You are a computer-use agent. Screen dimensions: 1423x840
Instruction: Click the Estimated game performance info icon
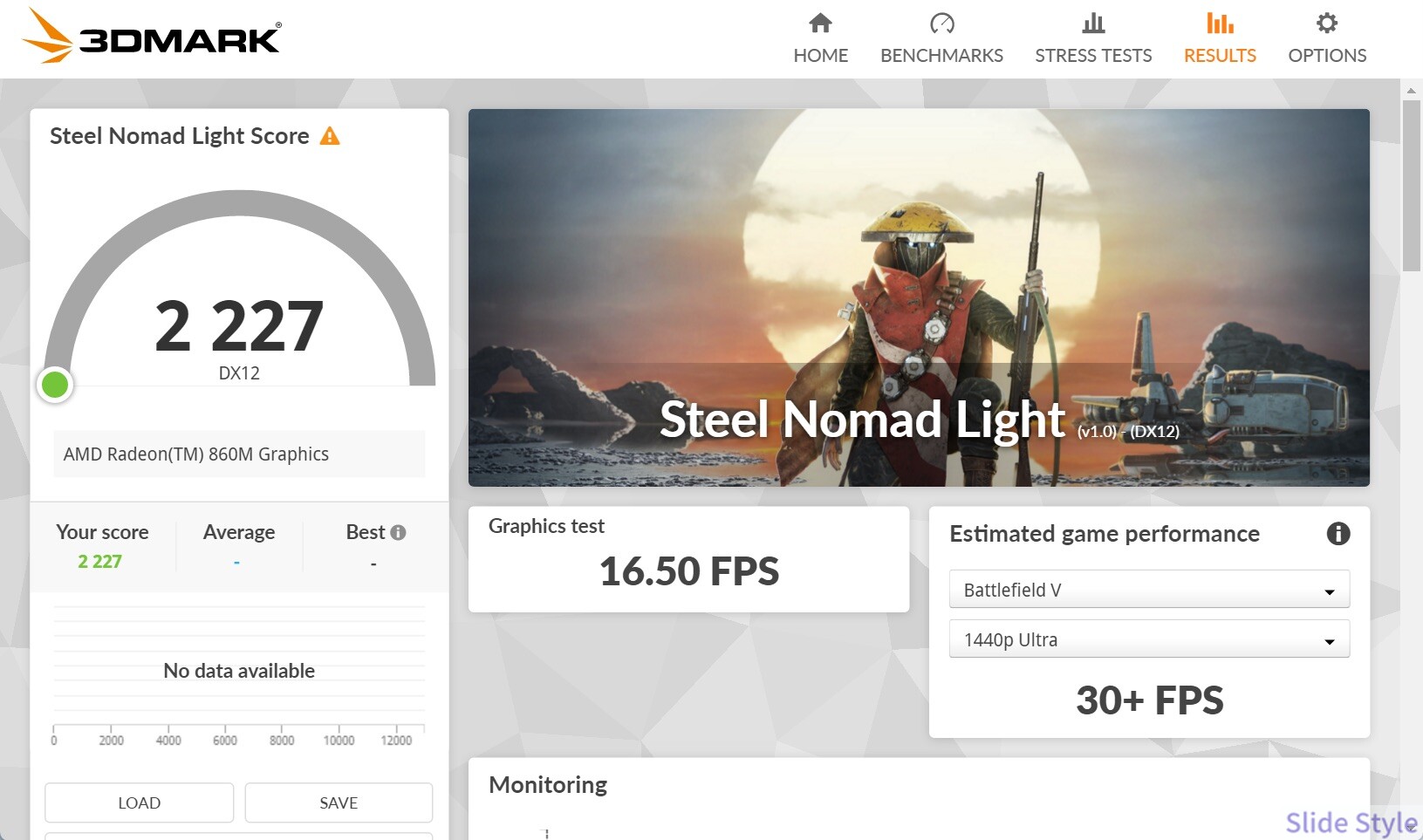coord(1337,534)
